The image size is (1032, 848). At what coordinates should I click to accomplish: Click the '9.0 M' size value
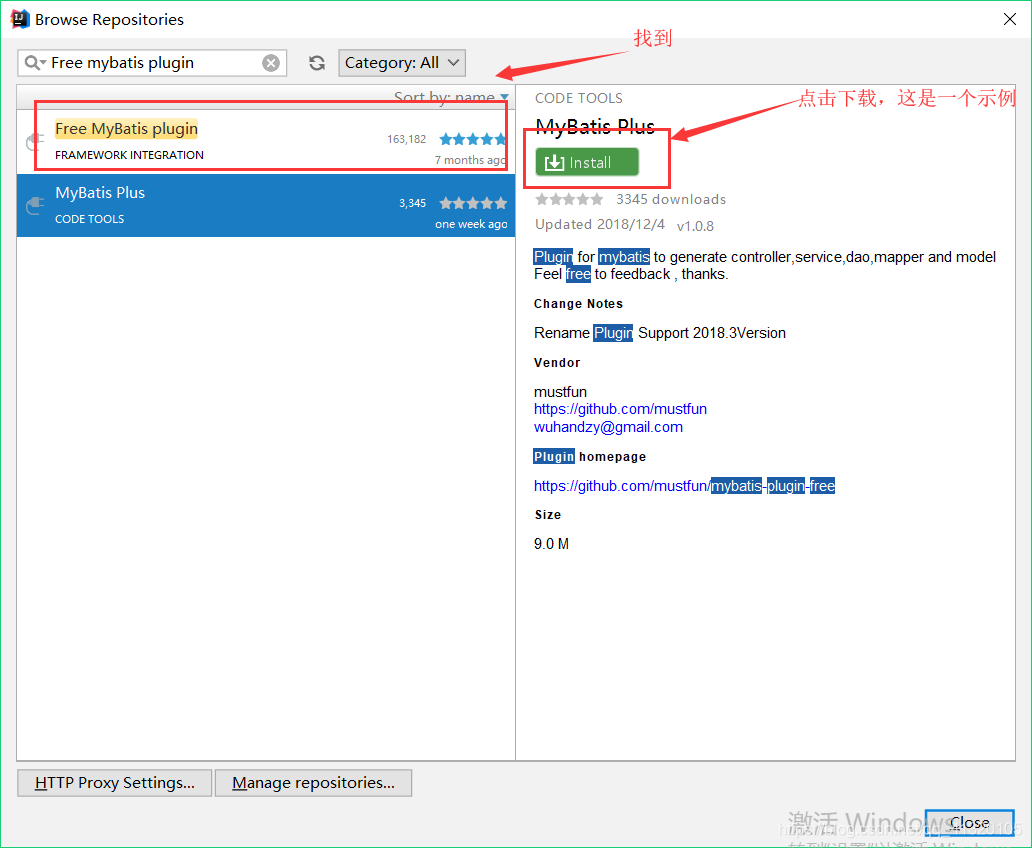[x=551, y=544]
